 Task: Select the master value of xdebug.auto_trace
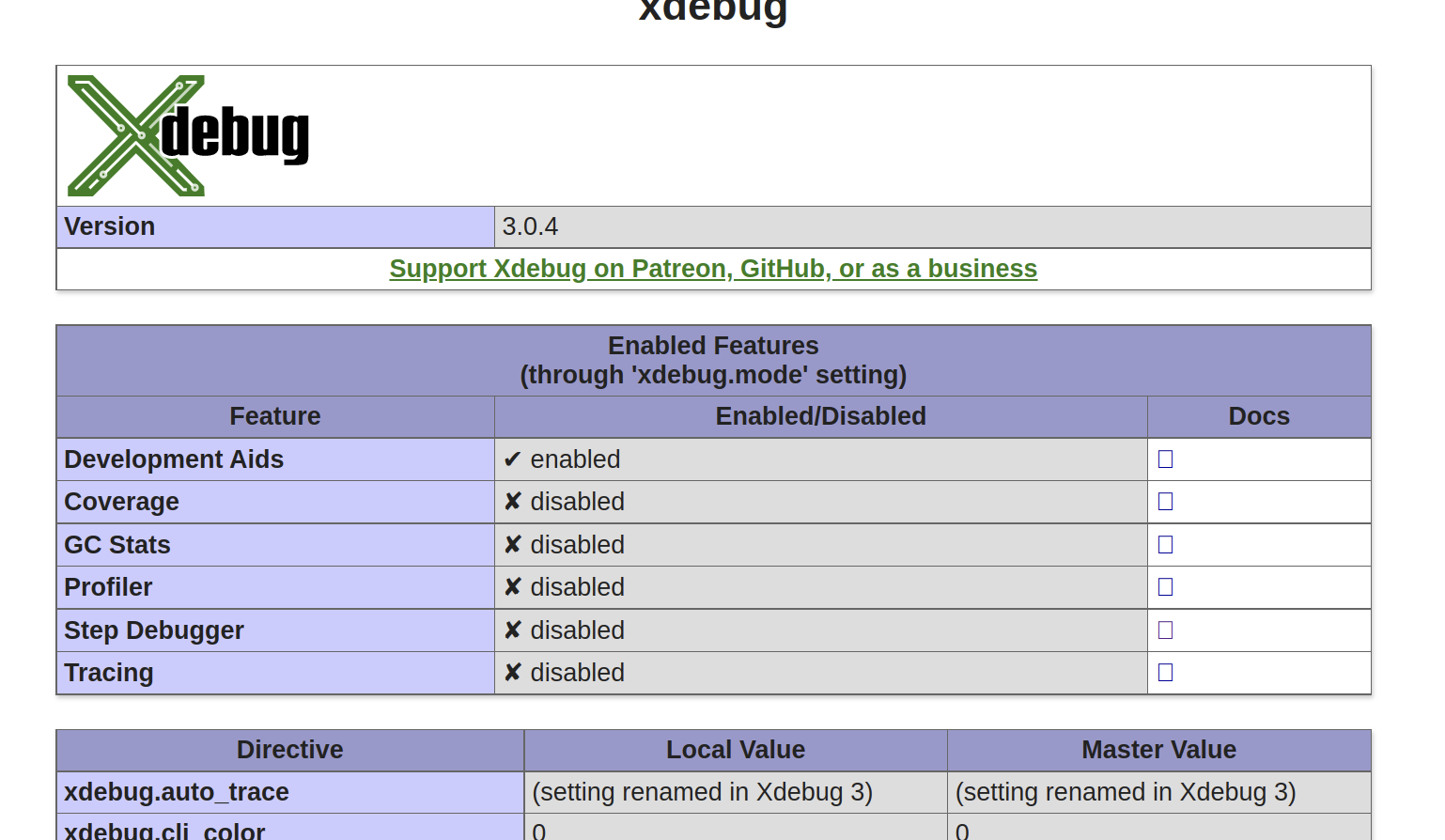tap(1126, 792)
